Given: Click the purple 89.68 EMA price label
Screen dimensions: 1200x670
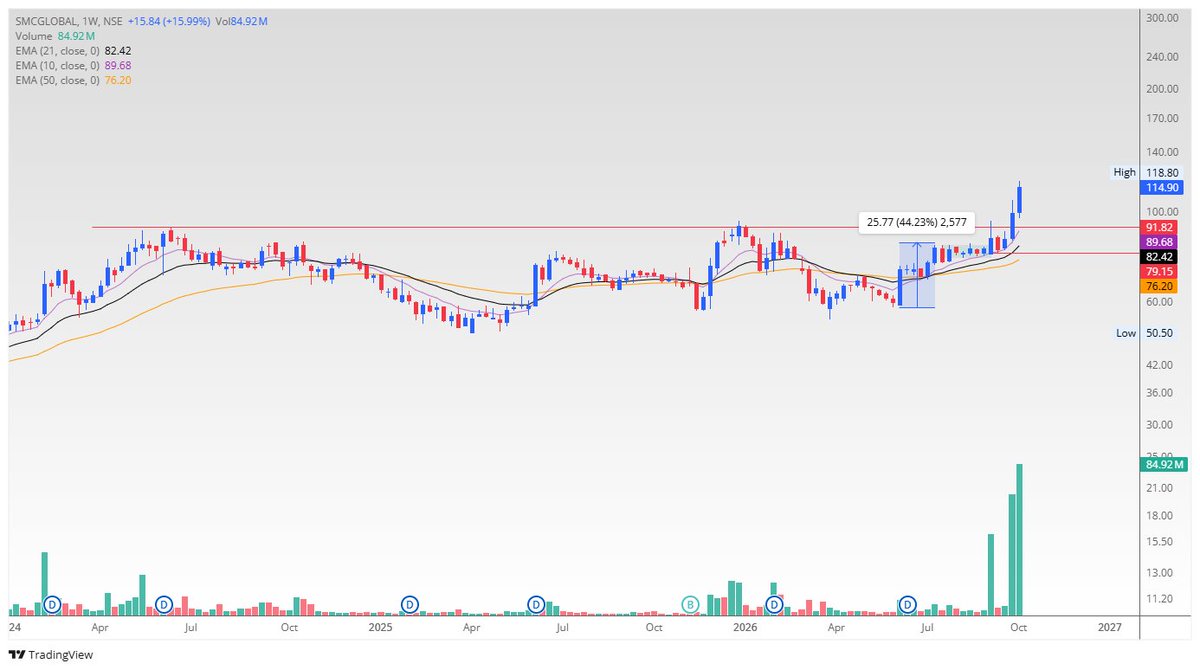Looking at the screenshot, I should [x=1161, y=242].
